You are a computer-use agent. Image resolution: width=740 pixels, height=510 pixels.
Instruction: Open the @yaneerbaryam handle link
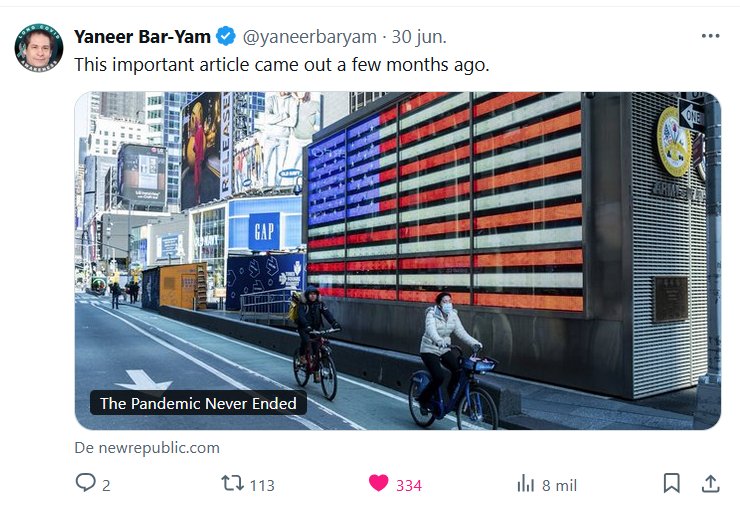pyautogui.click(x=310, y=37)
